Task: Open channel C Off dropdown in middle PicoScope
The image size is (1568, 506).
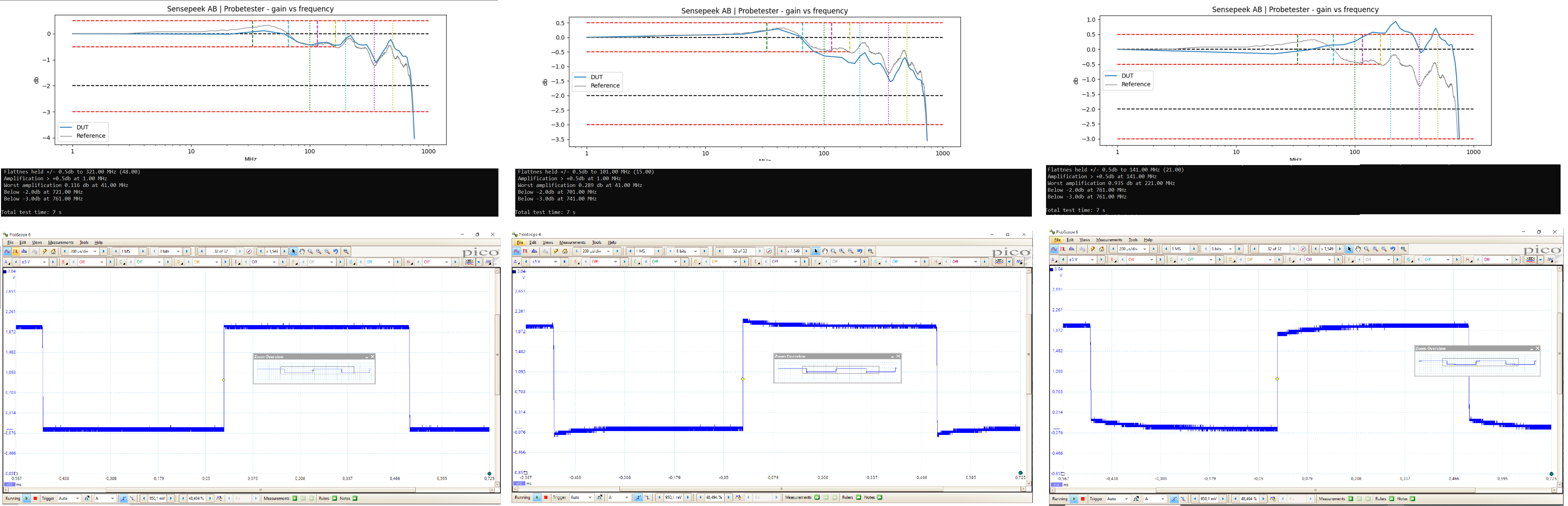Action: [x=676, y=262]
